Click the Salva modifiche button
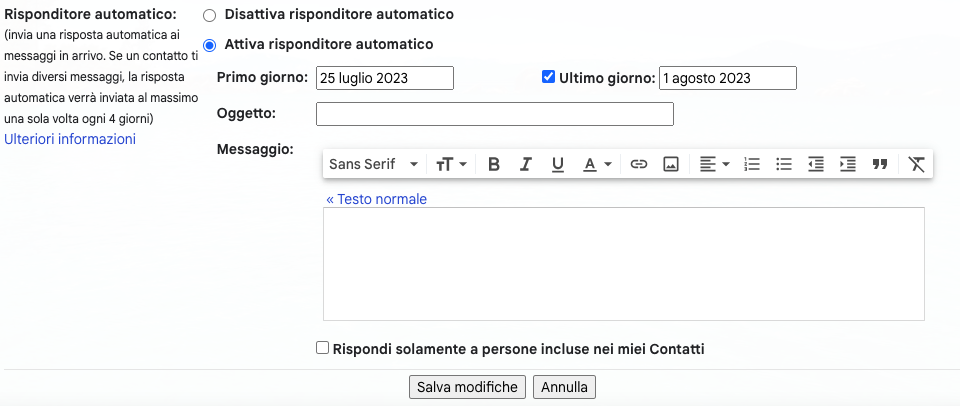This screenshot has height=406, width=960. point(467,387)
